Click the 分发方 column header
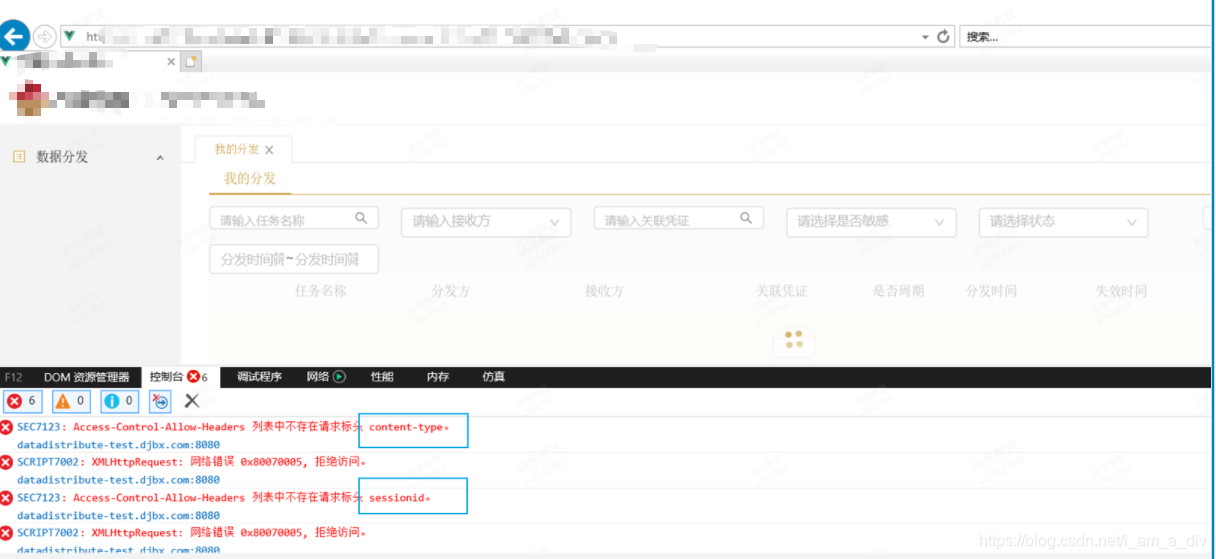1216x559 pixels. [x=451, y=291]
